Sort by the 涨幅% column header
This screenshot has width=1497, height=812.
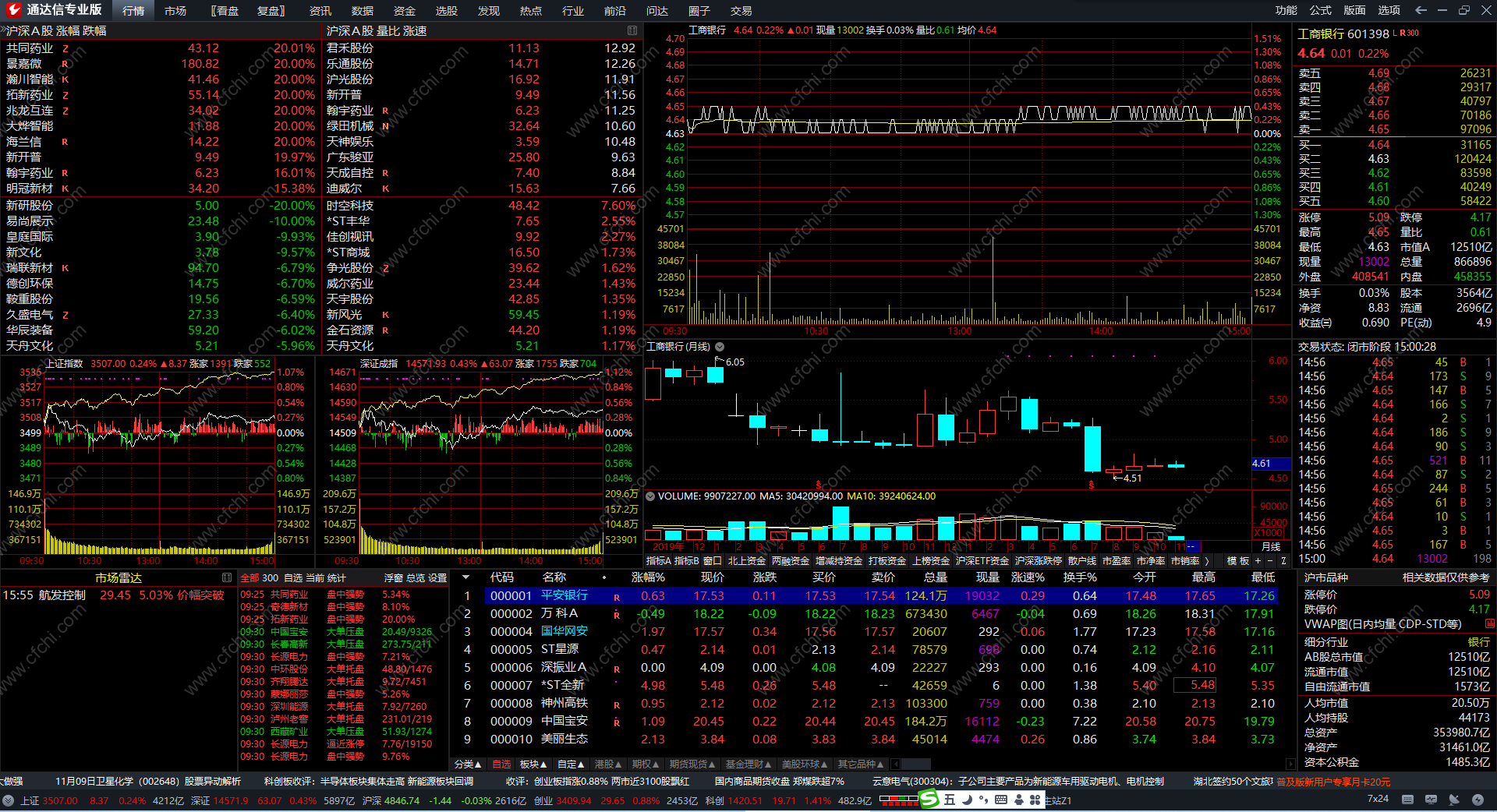(648, 577)
